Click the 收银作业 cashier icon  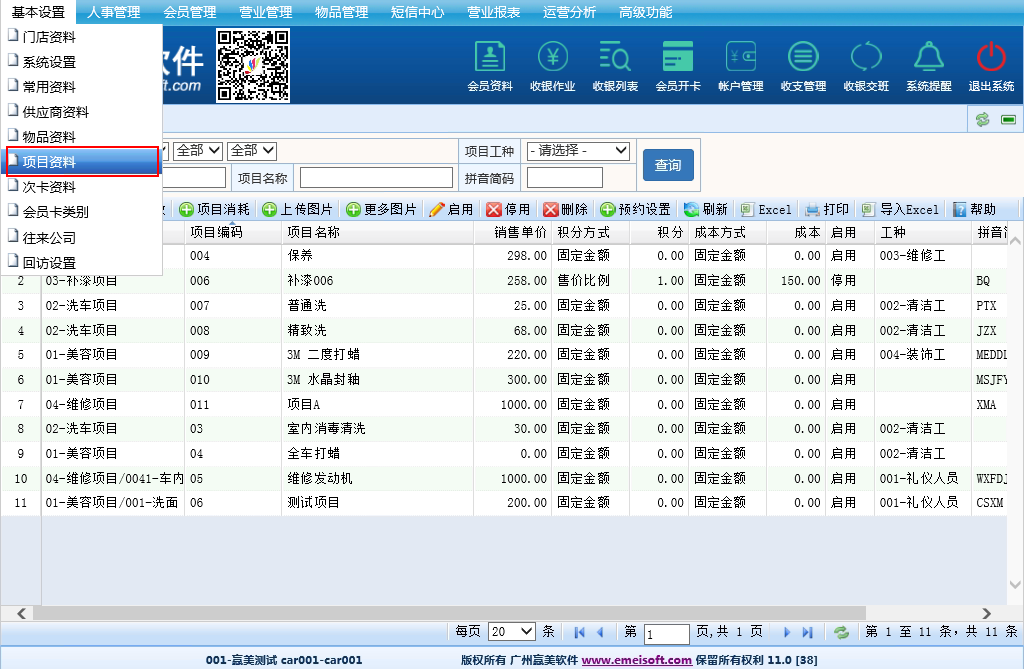pos(552,57)
